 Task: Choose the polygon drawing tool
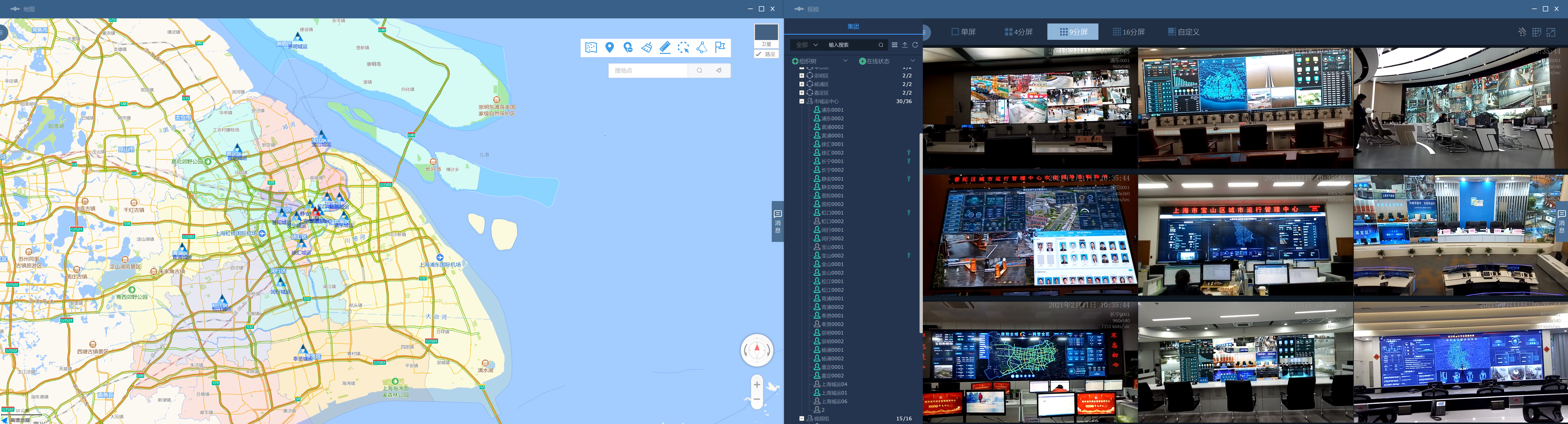[x=702, y=47]
